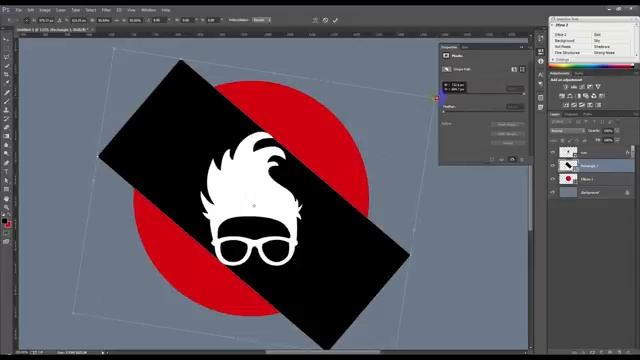The height and width of the screenshot is (360, 640).
Task: Open the Layer menu
Action: point(61,10)
